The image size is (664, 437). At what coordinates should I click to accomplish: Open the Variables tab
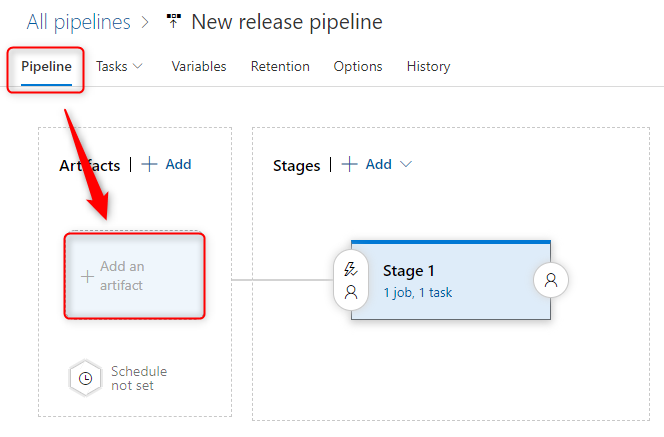click(x=199, y=66)
